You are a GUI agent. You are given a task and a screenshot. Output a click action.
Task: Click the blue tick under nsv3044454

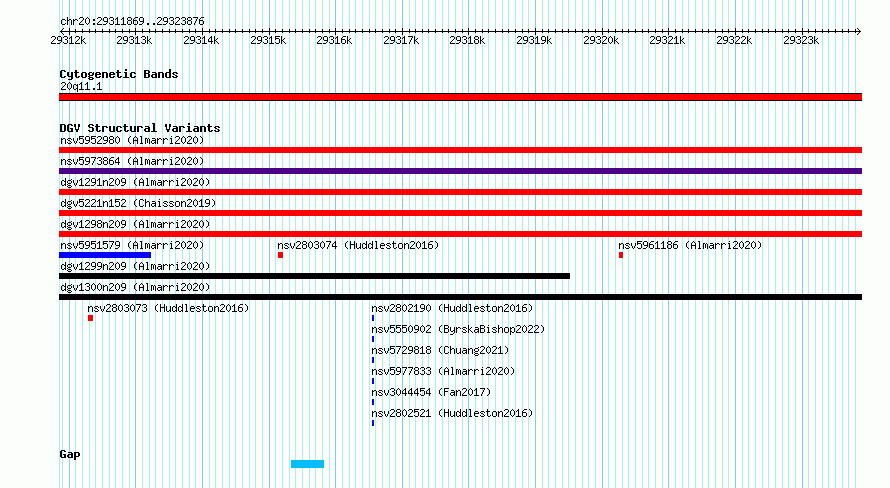[x=373, y=402]
